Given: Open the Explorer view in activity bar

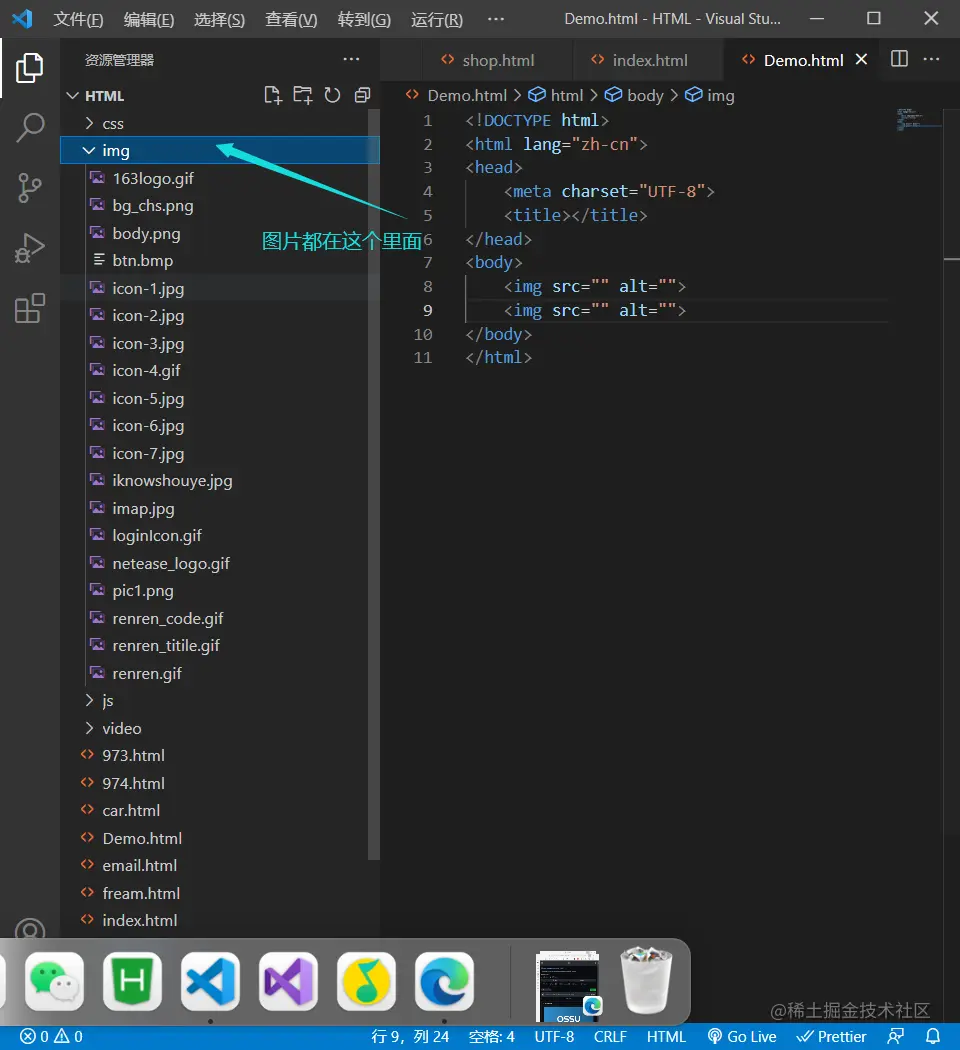Looking at the screenshot, I should 29,68.
